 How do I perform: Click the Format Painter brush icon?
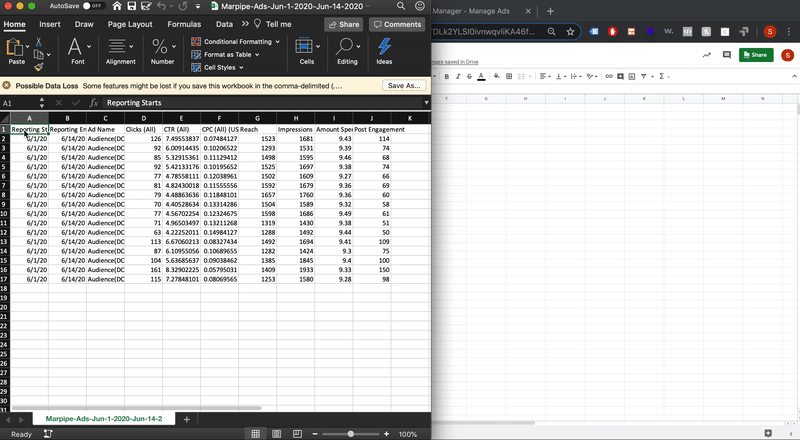click(38, 67)
